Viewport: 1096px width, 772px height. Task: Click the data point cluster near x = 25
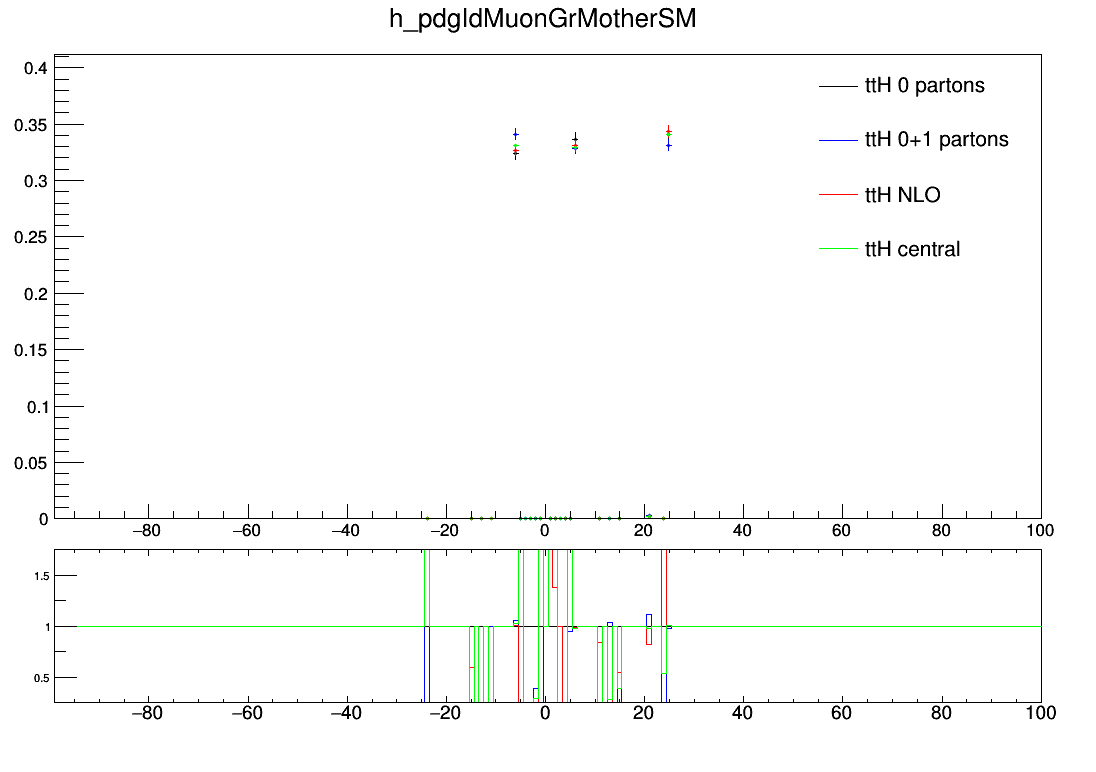pyautogui.click(x=669, y=137)
